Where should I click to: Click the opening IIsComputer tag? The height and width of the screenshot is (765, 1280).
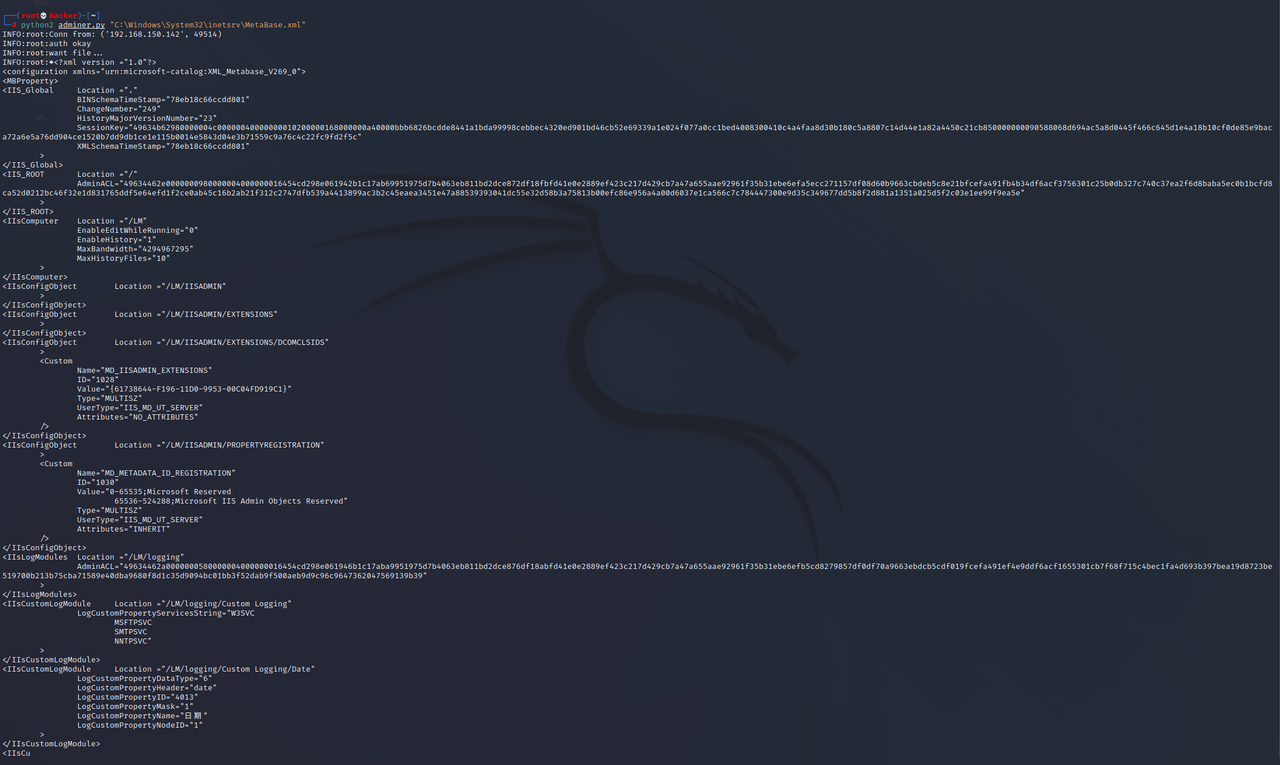pyautogui.click(x=30, y=221)
